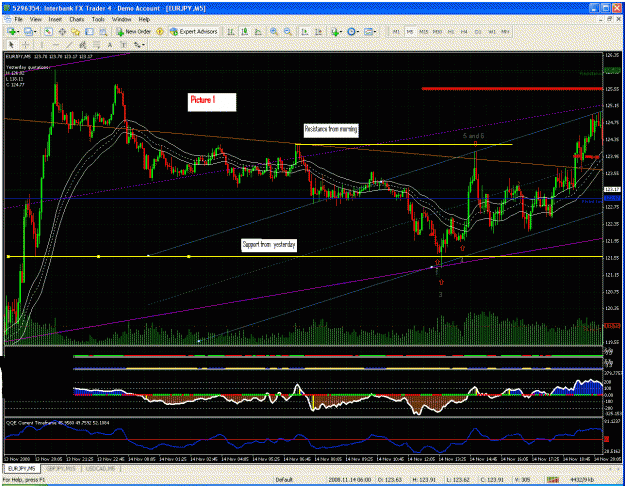Viewport: 625px width, 486px height.
Task: Select the 'Resistance from morning' label
Action: coord(331,129)
